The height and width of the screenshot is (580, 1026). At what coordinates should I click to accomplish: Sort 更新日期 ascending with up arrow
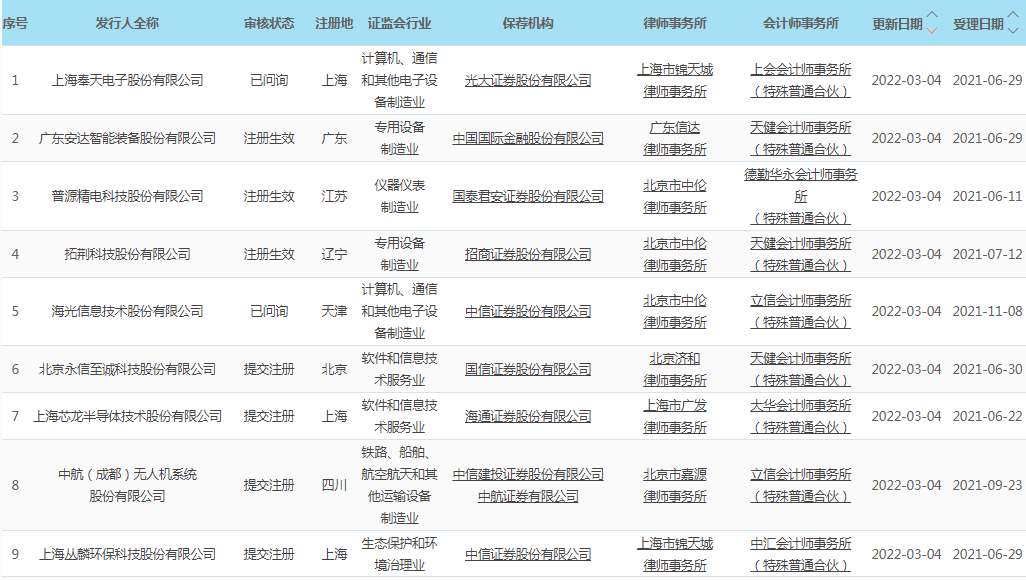(932, 16)
